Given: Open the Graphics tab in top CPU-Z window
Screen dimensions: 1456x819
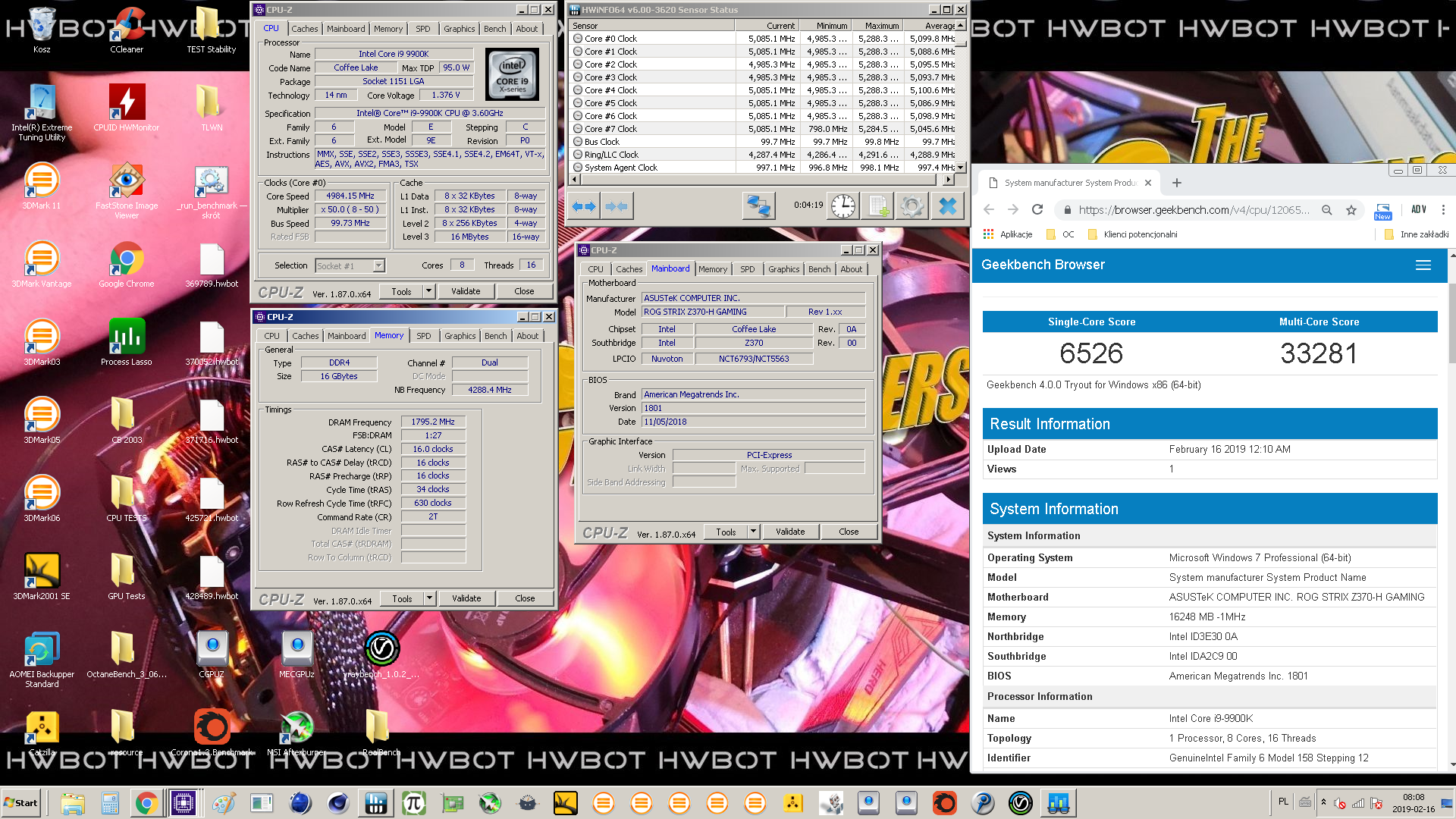Looking at the screenshot, I should 460,29.
